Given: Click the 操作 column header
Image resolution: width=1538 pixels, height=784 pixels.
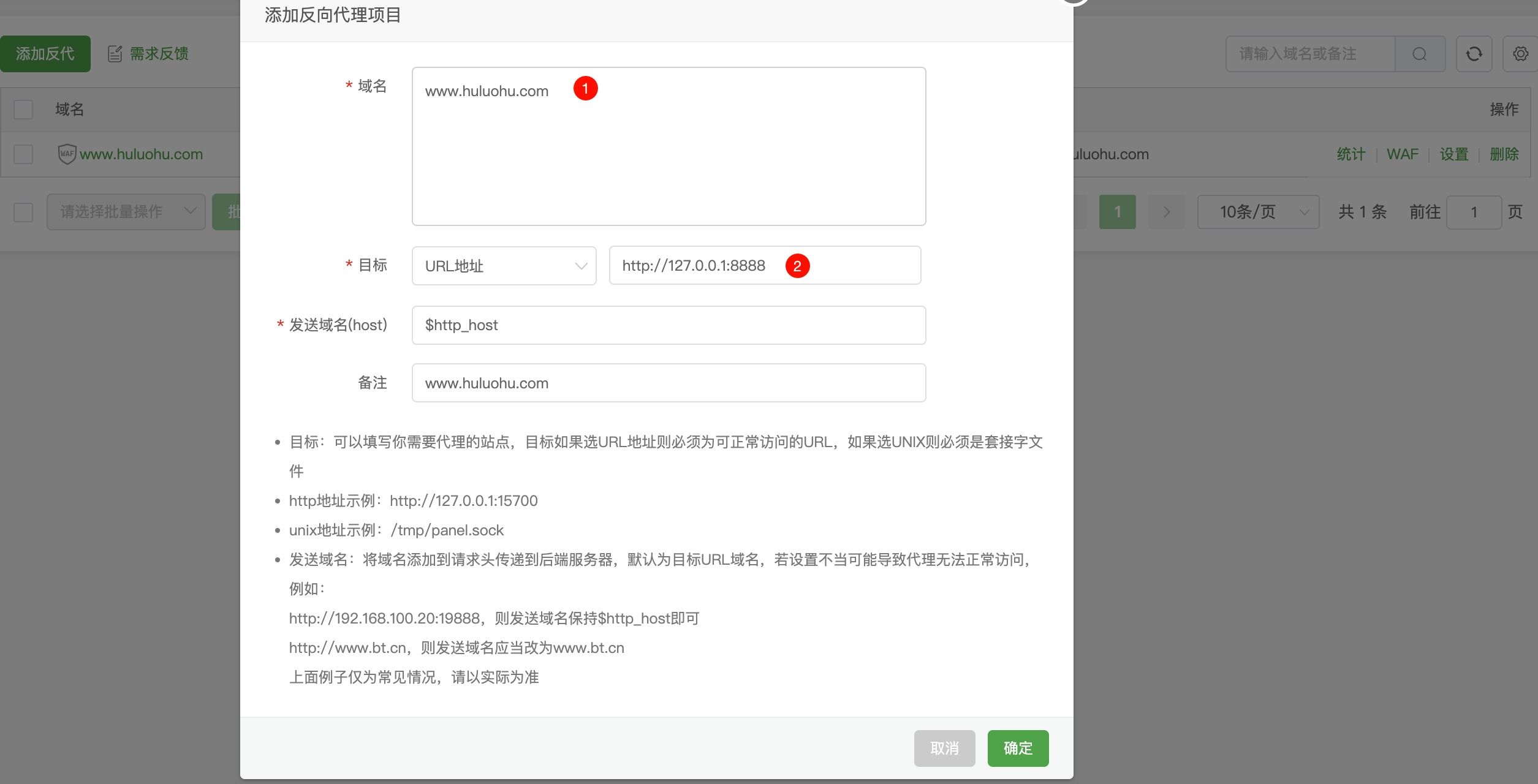Looking at the screenshot, I should point(1504,110).
